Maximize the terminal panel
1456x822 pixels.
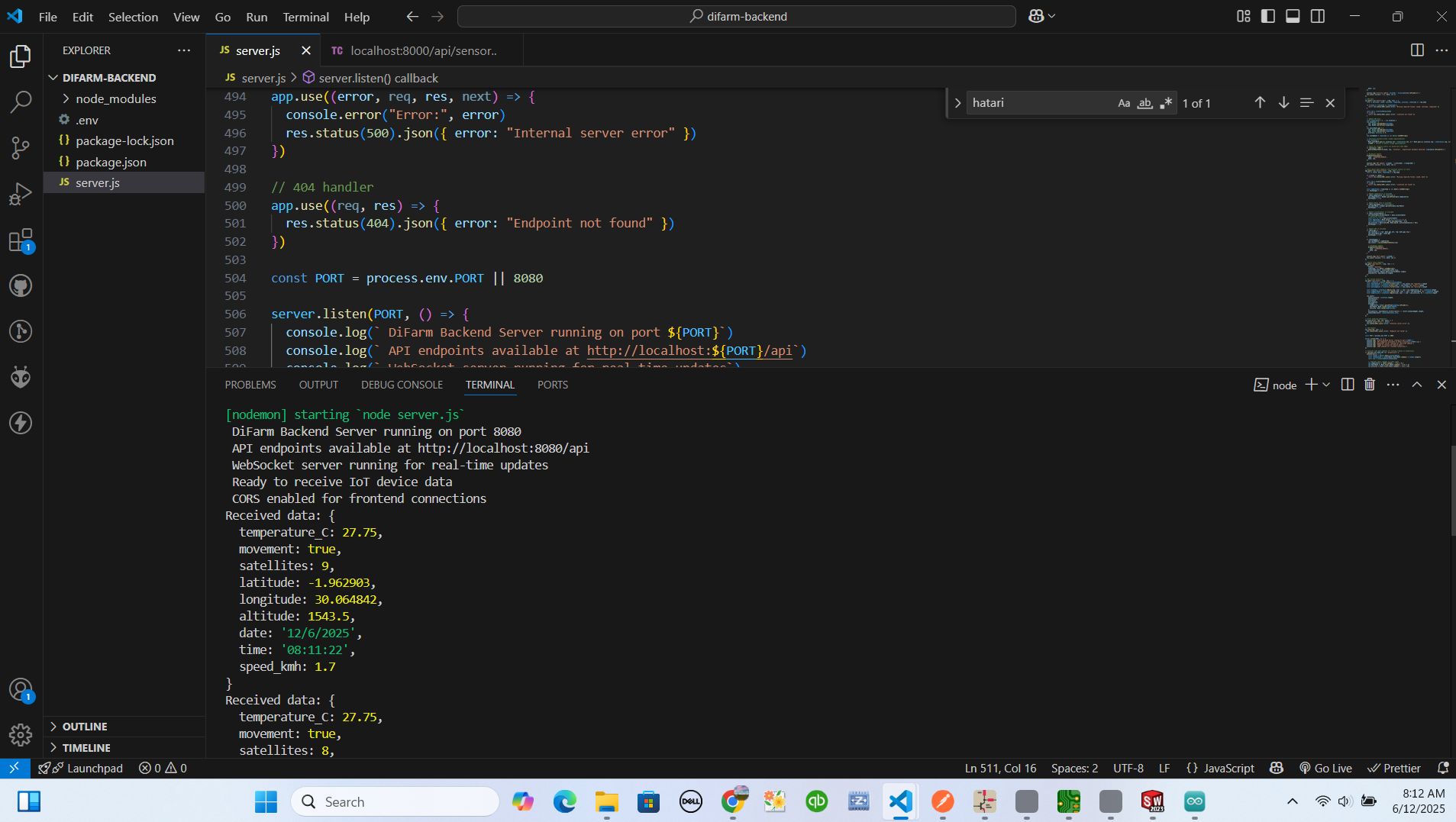(x=1417, y=385)
